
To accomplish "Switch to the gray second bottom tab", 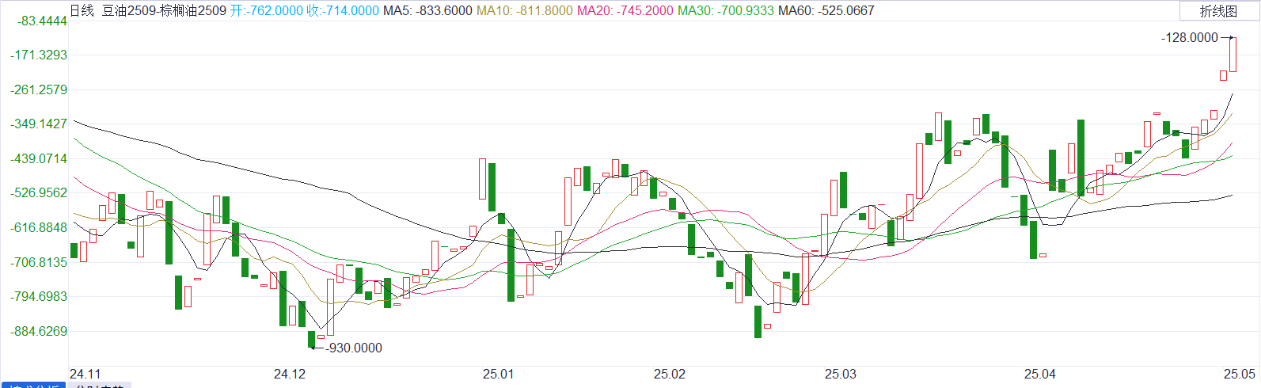I will pos(100,385).
